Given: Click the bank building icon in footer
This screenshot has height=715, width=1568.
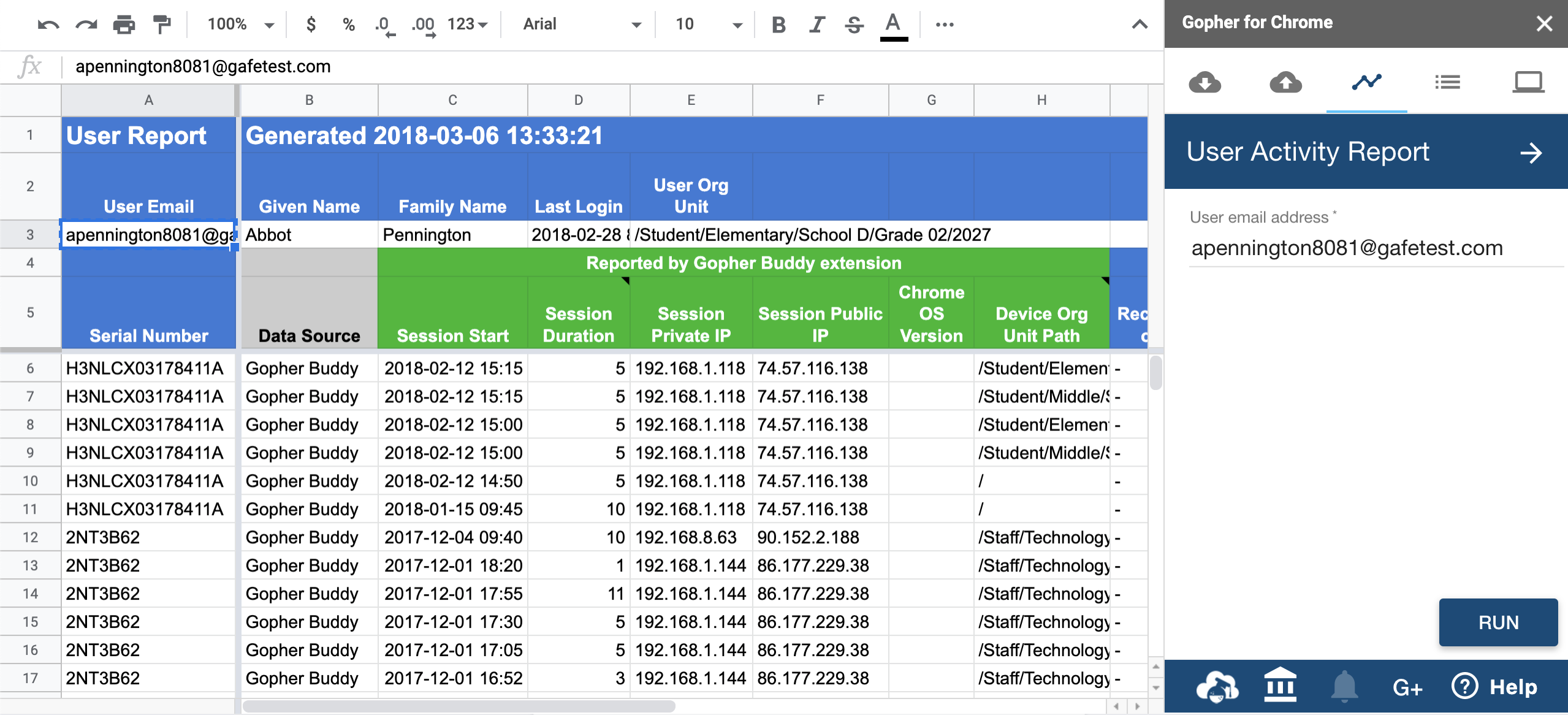Looking at the screenshot, I should (1280, 686).
